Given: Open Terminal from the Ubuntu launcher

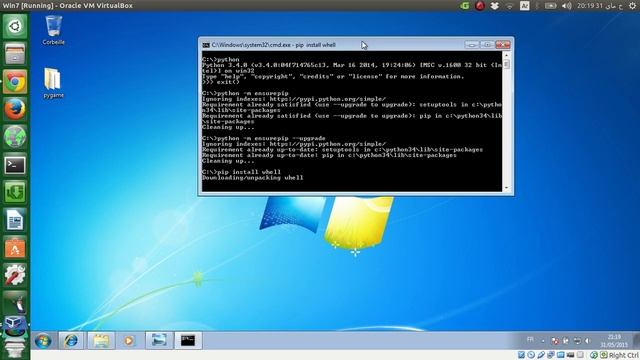Looking at the screenshot, I should click(x=15, y=164).
